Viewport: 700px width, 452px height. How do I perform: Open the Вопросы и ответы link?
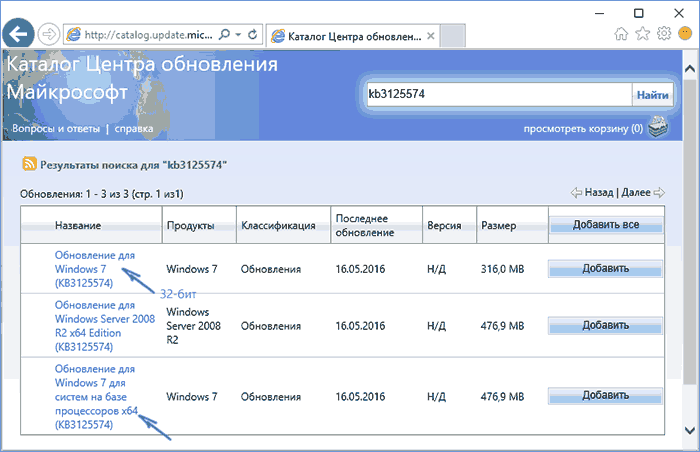[x=56, y=129]
